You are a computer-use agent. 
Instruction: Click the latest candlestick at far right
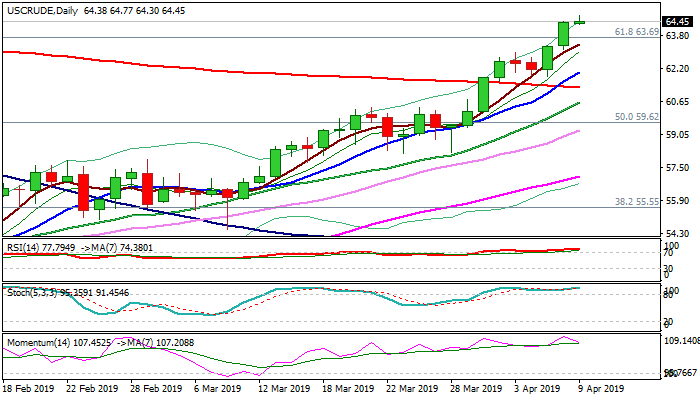coord(580,21)
